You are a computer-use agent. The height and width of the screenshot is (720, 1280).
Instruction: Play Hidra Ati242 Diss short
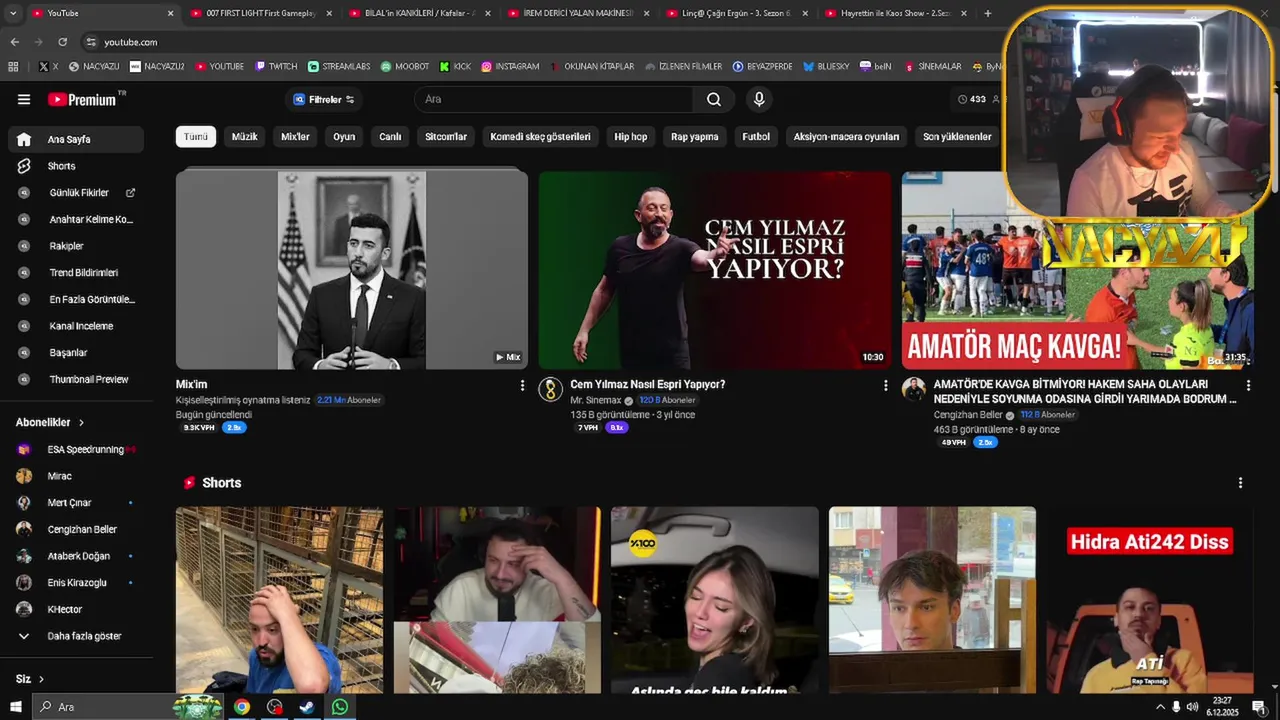pyautogui.click(x=1150, y=600)
